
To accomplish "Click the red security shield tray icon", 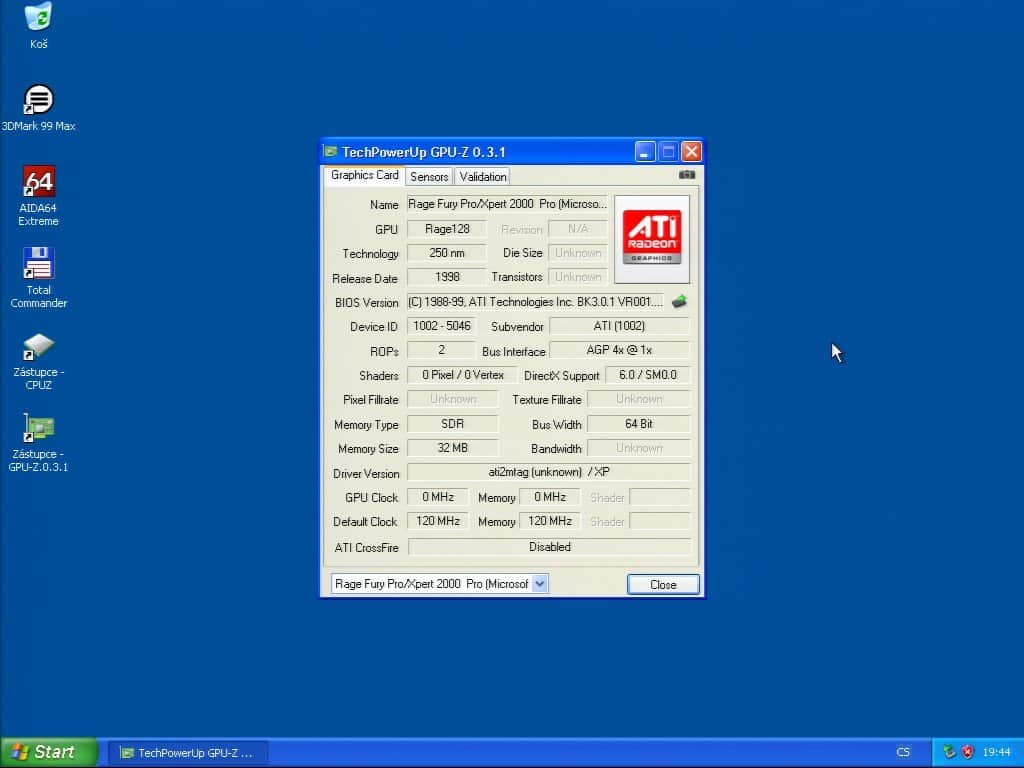I will pos(967,752).
